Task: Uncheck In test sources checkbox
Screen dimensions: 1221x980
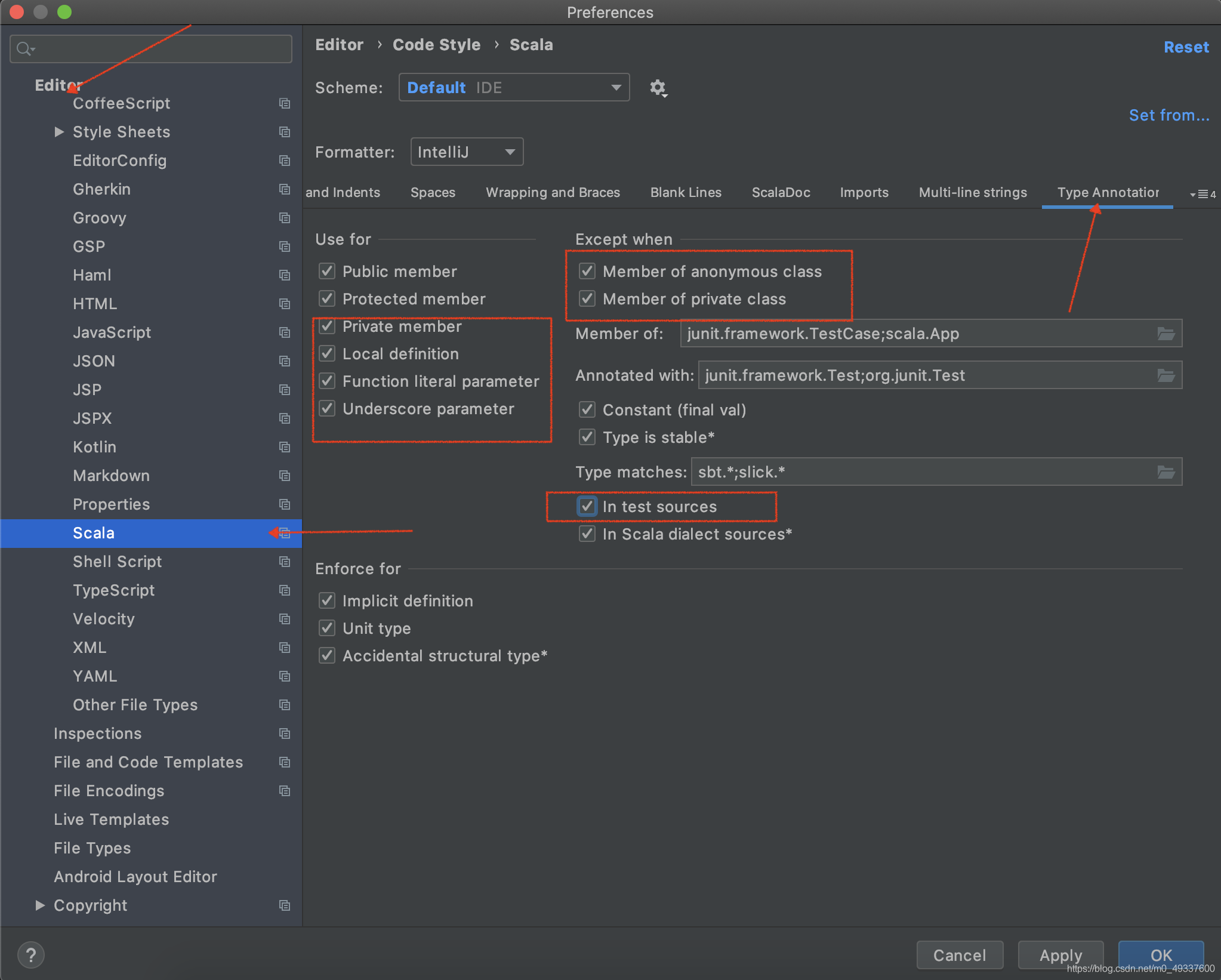Action: [587, 507]
